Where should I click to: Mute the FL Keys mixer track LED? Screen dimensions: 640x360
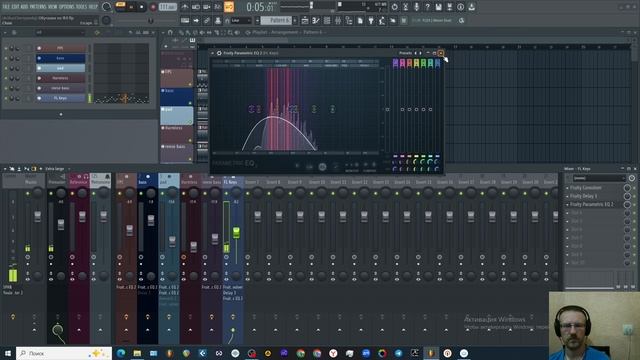pyautogui.click(x=226, y=193)
